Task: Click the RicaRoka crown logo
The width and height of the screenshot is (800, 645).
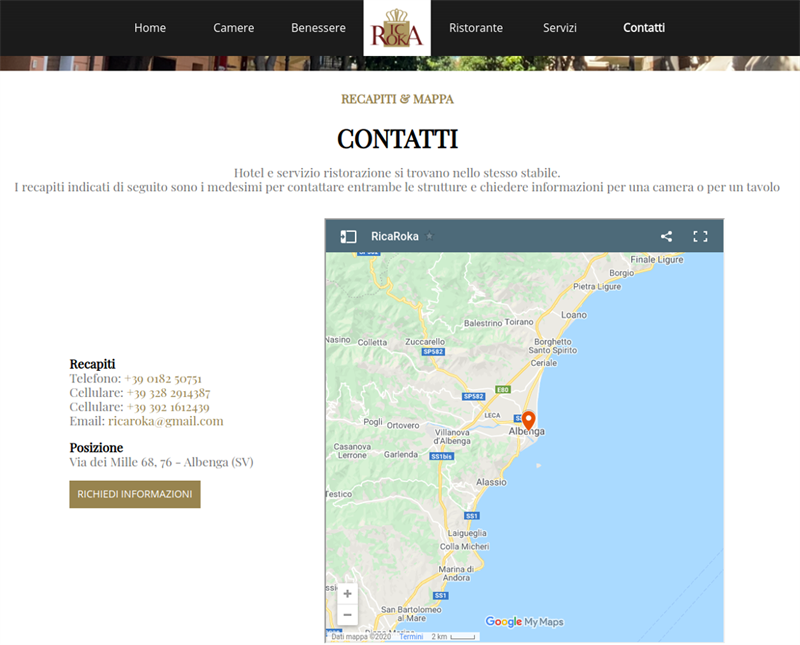Action: point(397,28)
